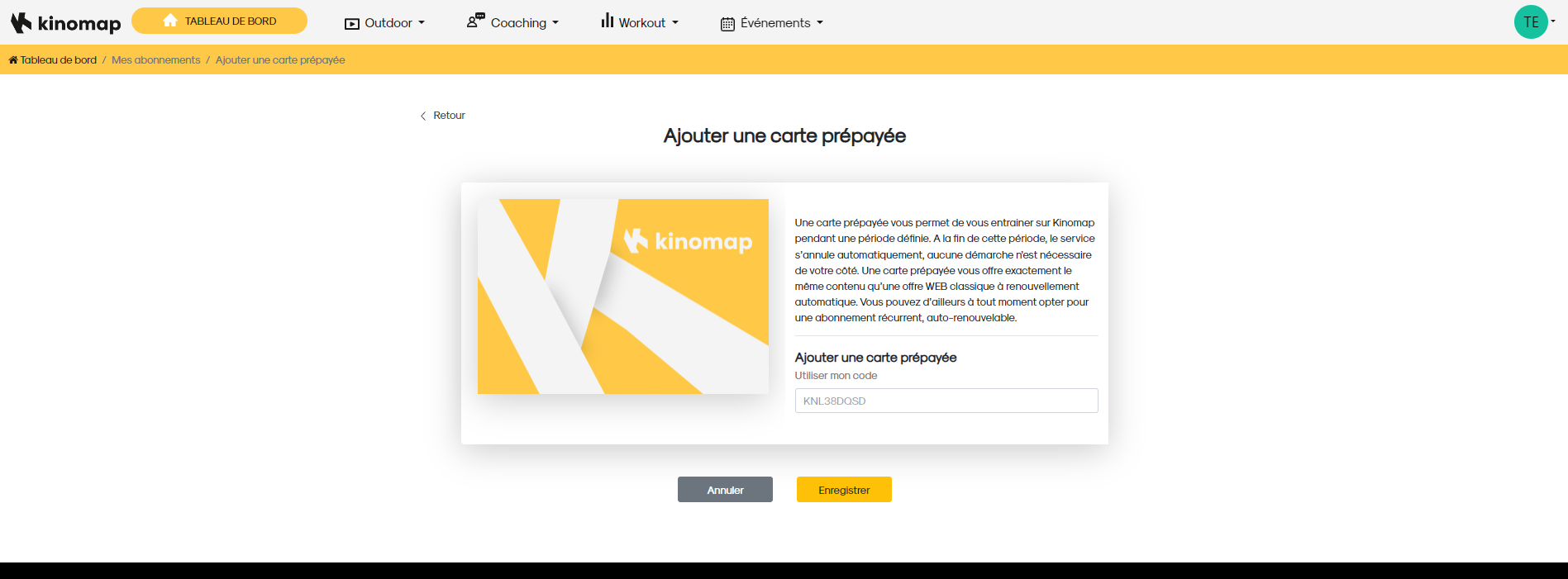Go to Tableau de bord breadcrumb
Screen dimensions: 1568x579
pos(58,60)
